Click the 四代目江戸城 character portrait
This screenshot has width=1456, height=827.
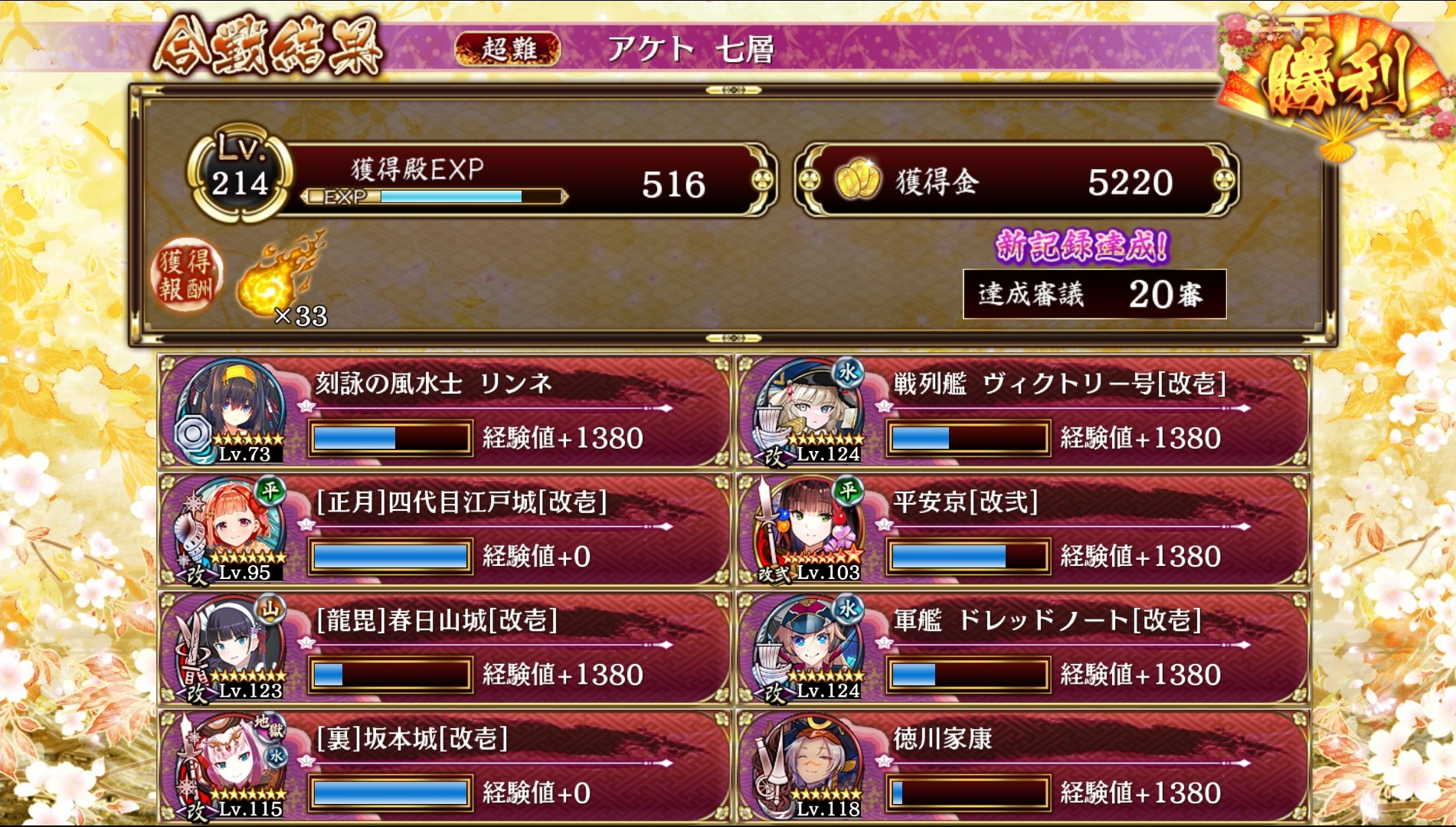pos(230,530)
